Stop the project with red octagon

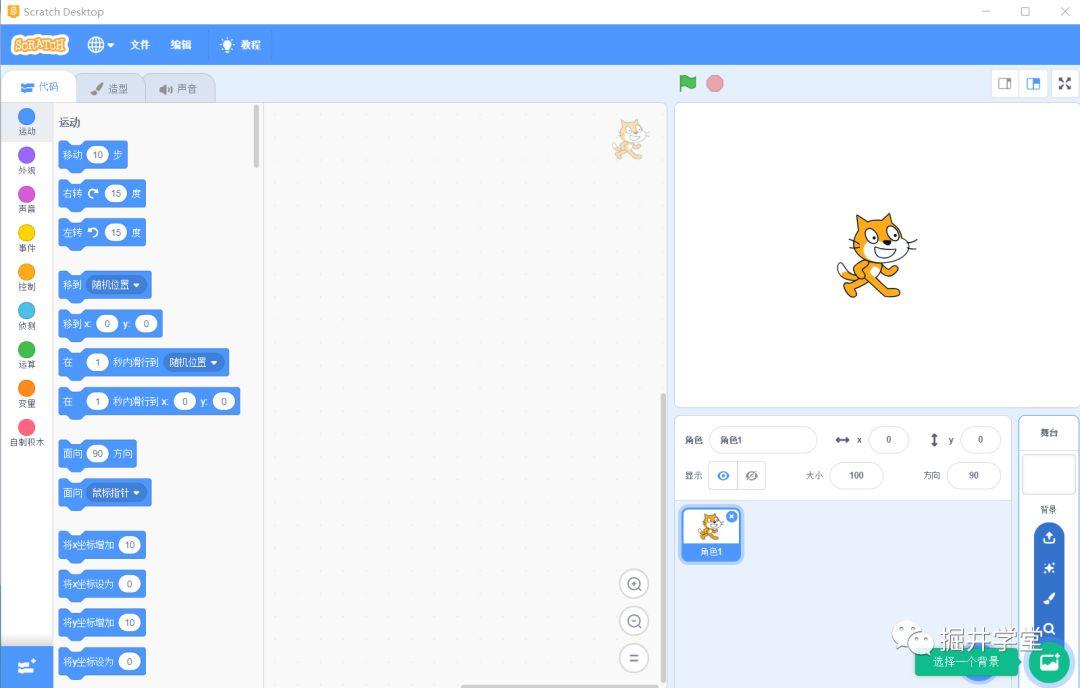(715, 83)
